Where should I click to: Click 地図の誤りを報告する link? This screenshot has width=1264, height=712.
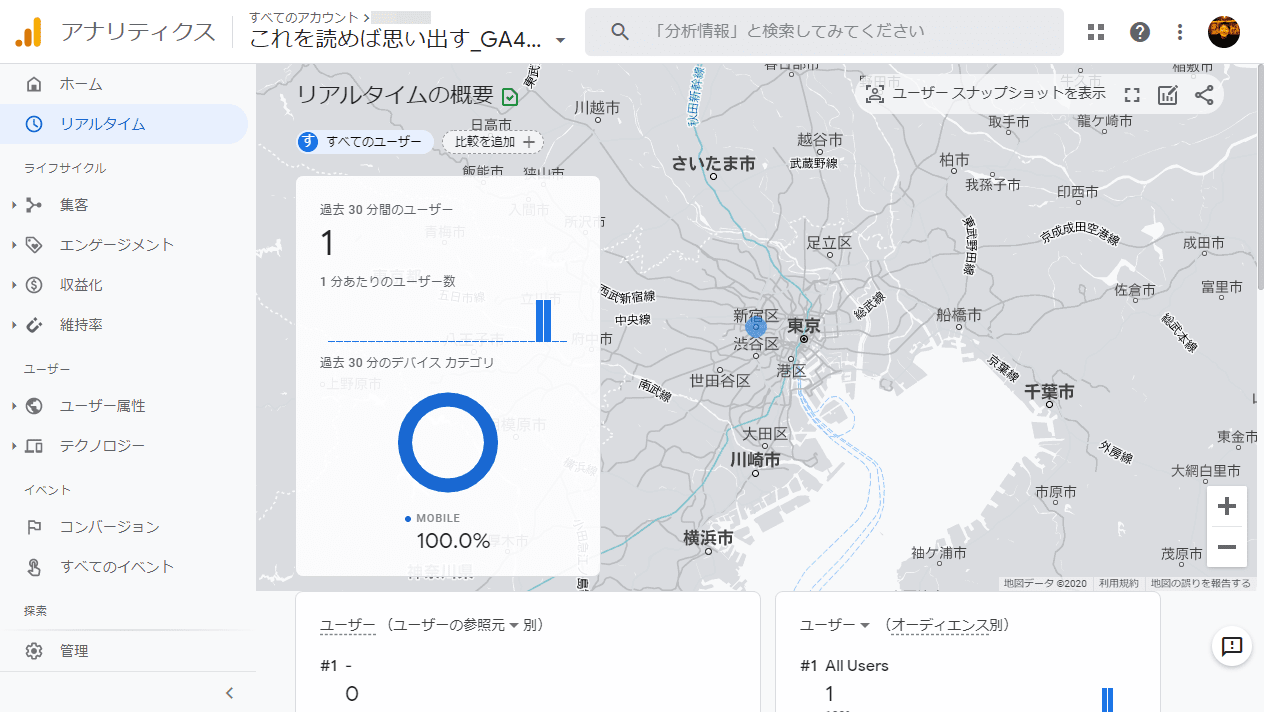coord(1200,583)
